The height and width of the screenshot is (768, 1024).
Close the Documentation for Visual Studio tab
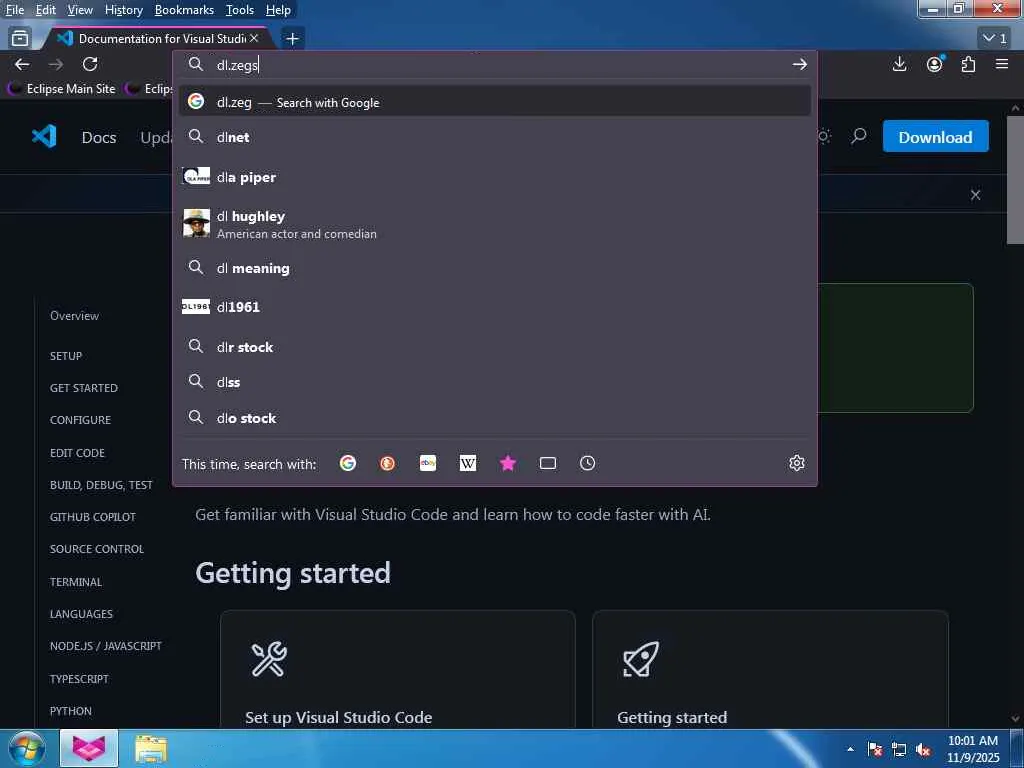255,39
